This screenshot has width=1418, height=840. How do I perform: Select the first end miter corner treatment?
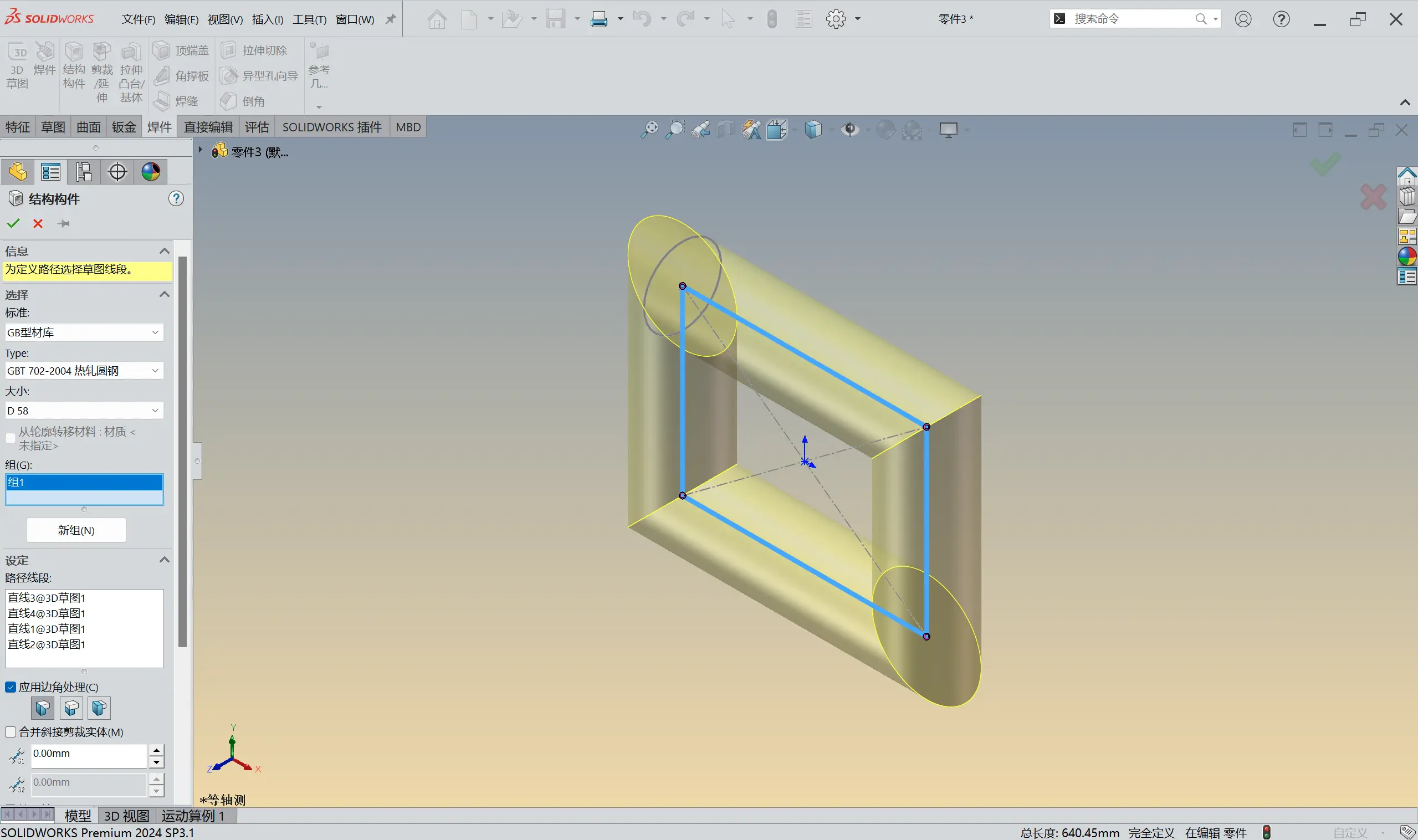[x=43, y=708]
